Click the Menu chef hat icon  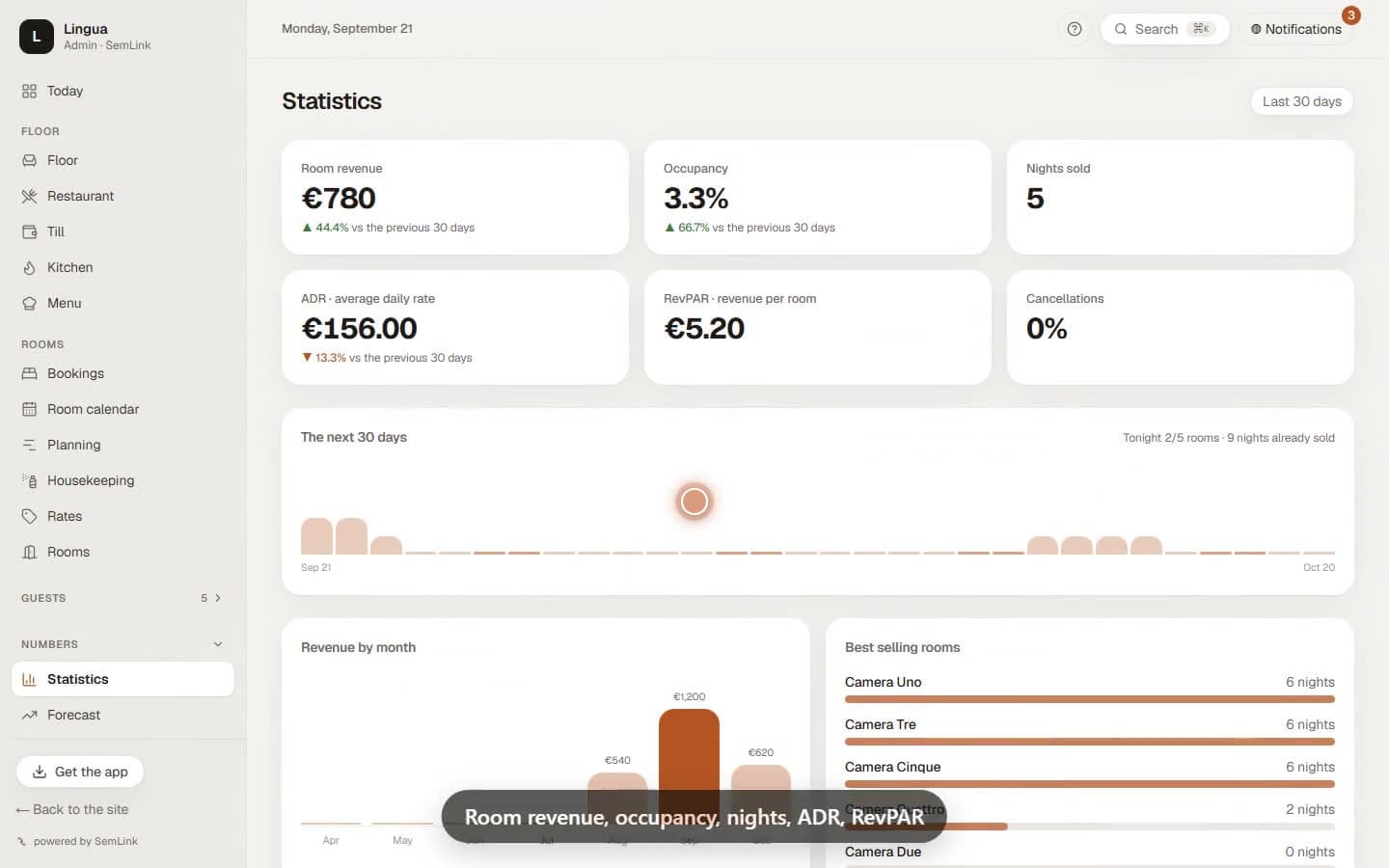[29, 303]
